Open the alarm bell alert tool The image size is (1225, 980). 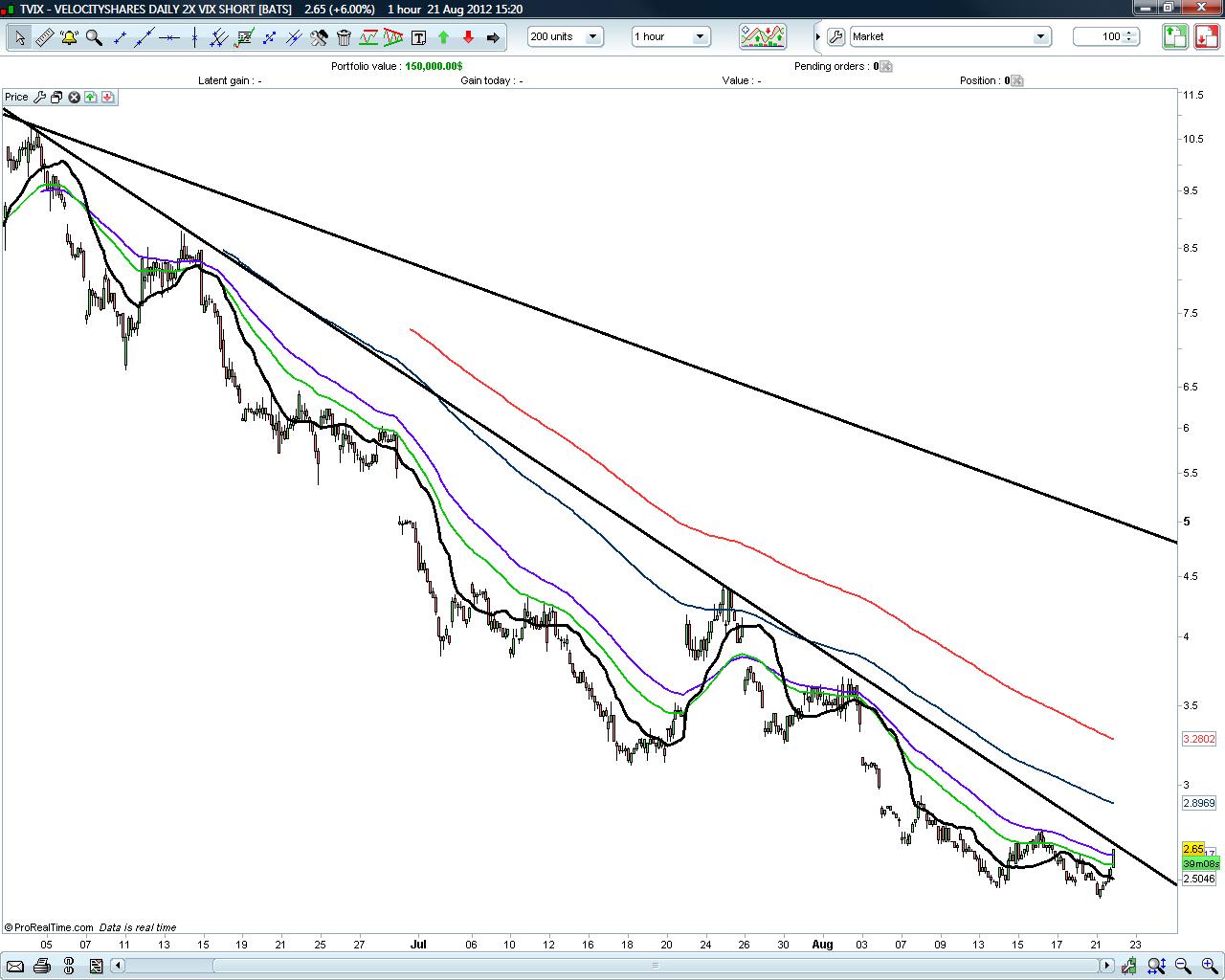tap(69, 37)
